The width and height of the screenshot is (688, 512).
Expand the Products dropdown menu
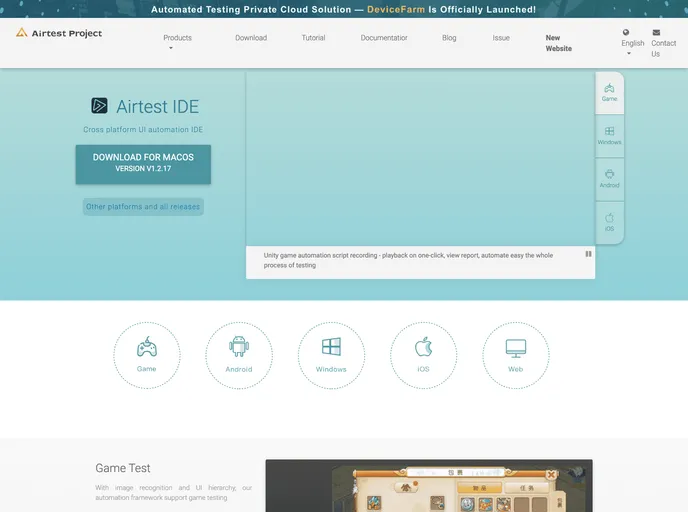tap(177, 41)
